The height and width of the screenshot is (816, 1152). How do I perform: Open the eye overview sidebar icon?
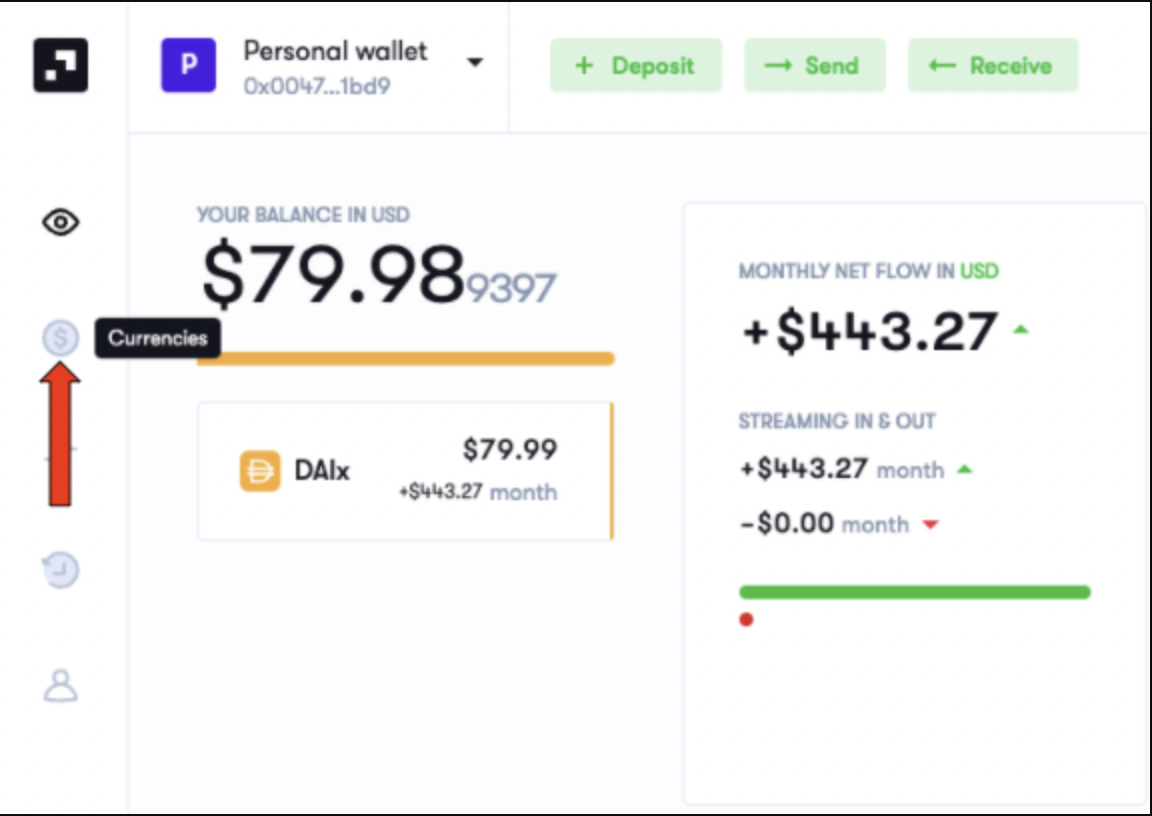click(60, 222)
